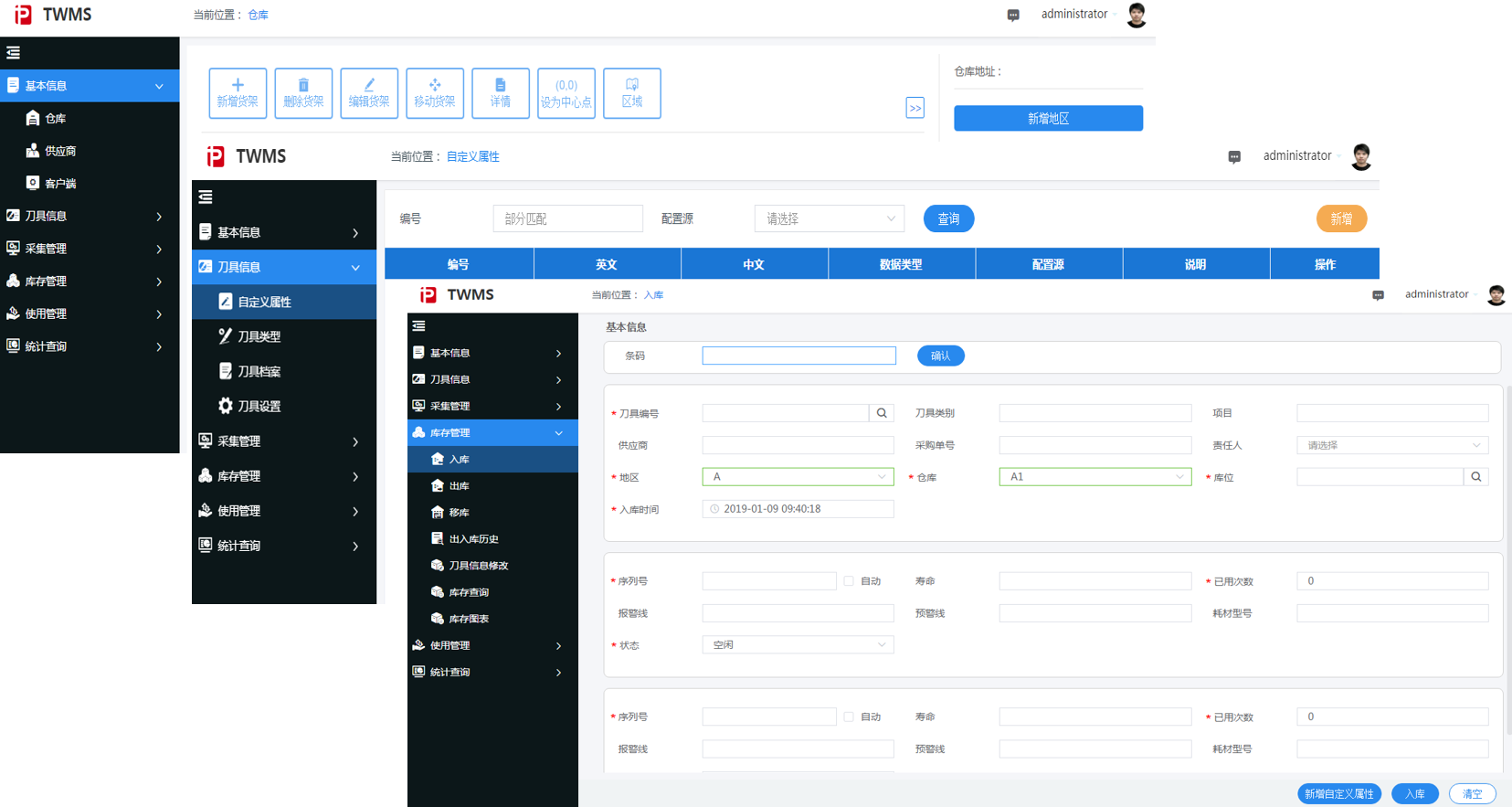The image size is (1512, 807).
Task: Open 刀具类型 in the 刀具信息 submenu
Action: [x=259, y=337]
